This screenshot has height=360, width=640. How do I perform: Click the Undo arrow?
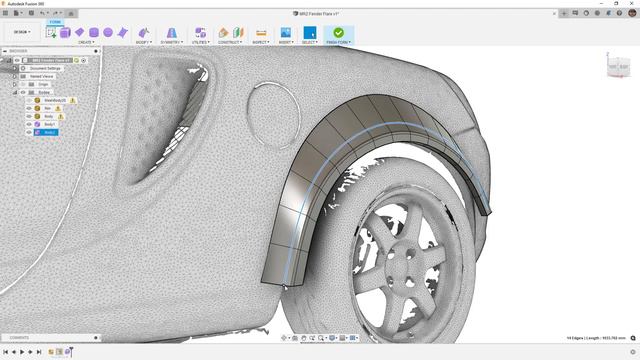pos(42,13)
